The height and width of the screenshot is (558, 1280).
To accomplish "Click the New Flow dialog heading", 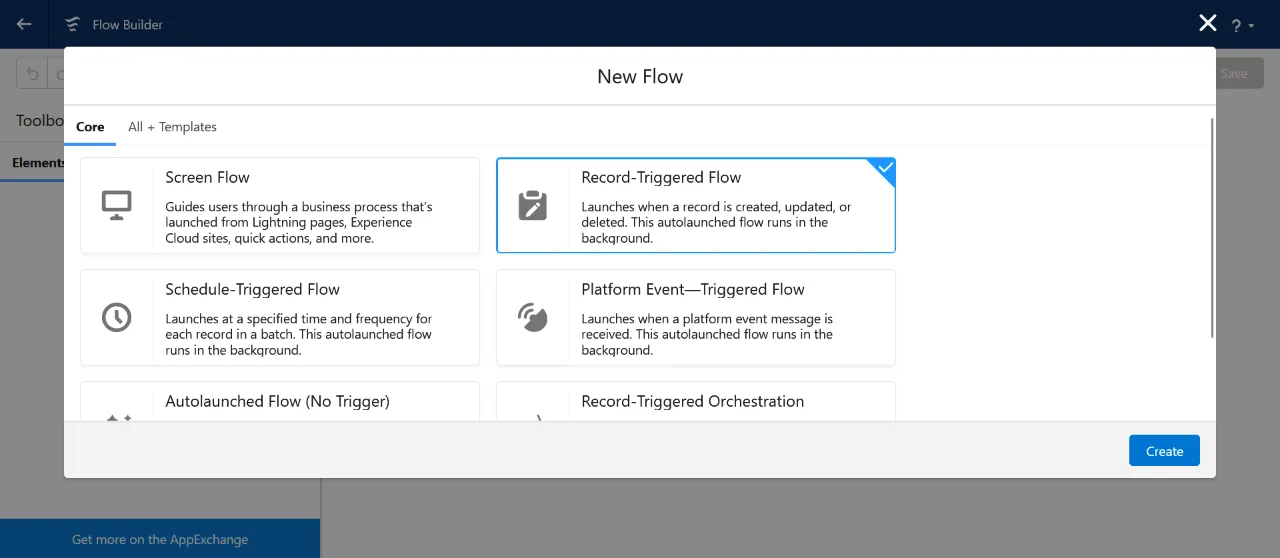I will click(640, 77).
